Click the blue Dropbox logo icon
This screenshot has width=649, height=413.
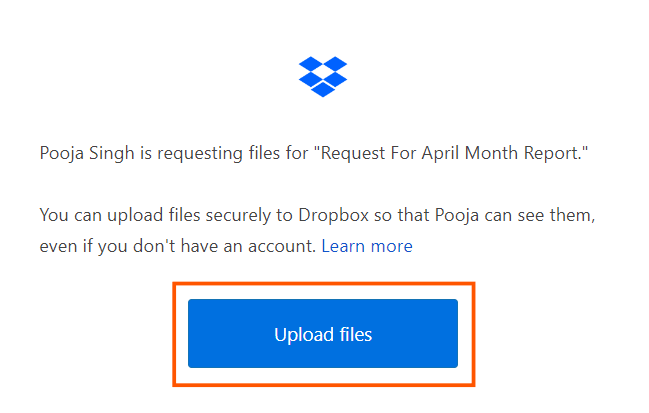[x=323, y=76]
